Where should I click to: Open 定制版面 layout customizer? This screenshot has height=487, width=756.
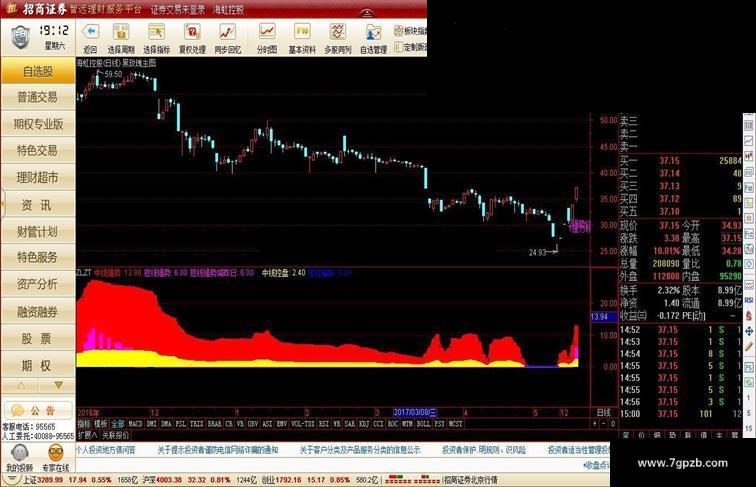(410, 47)
